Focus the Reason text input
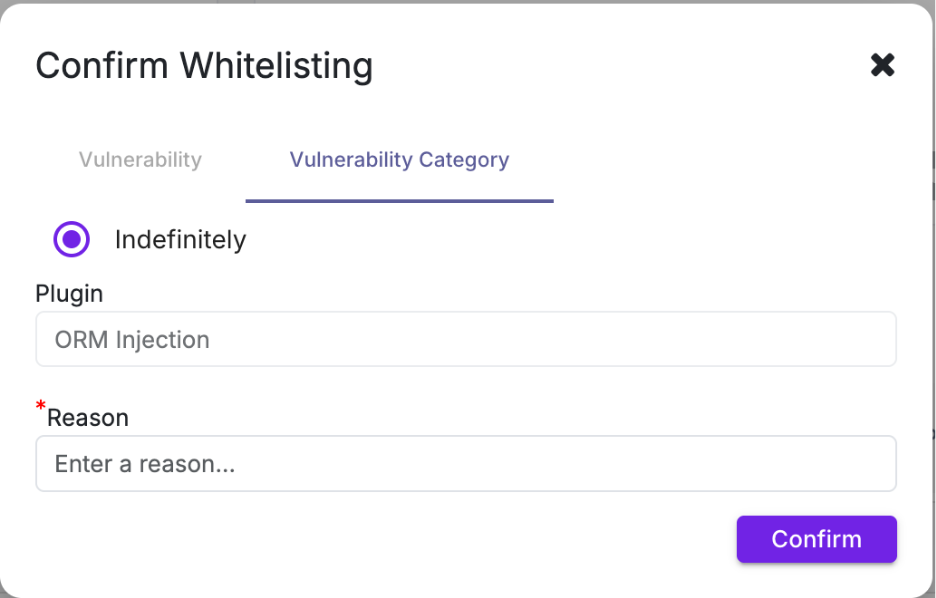936x598 pixels. pos(466,464)
